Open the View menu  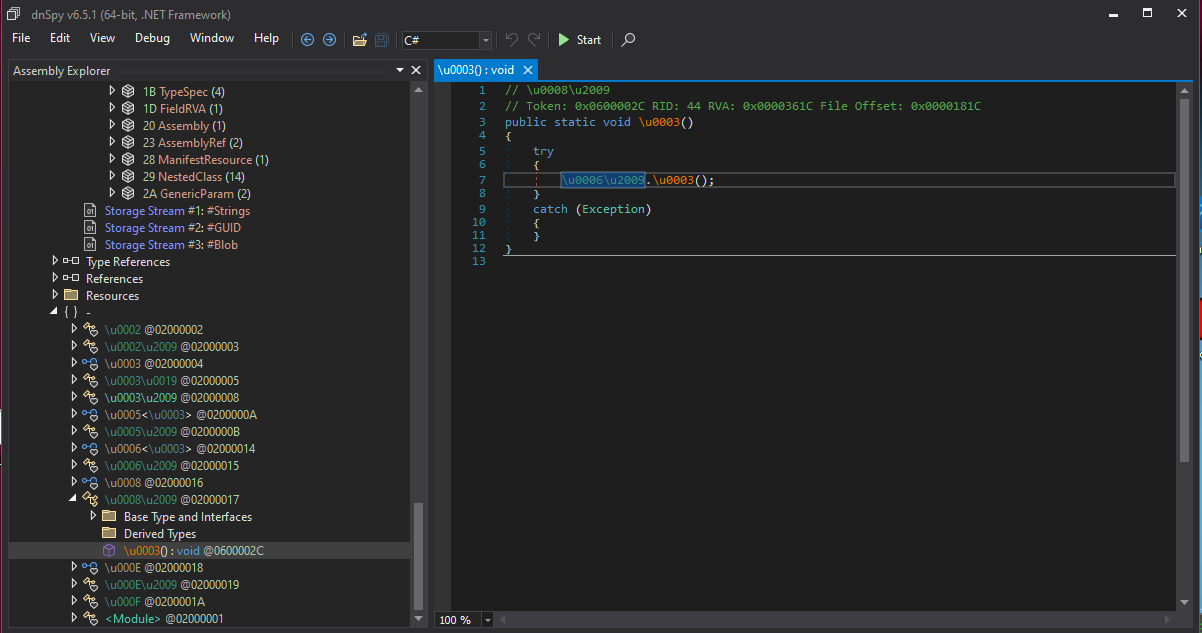pyautogui.click(x=102, y=38)
